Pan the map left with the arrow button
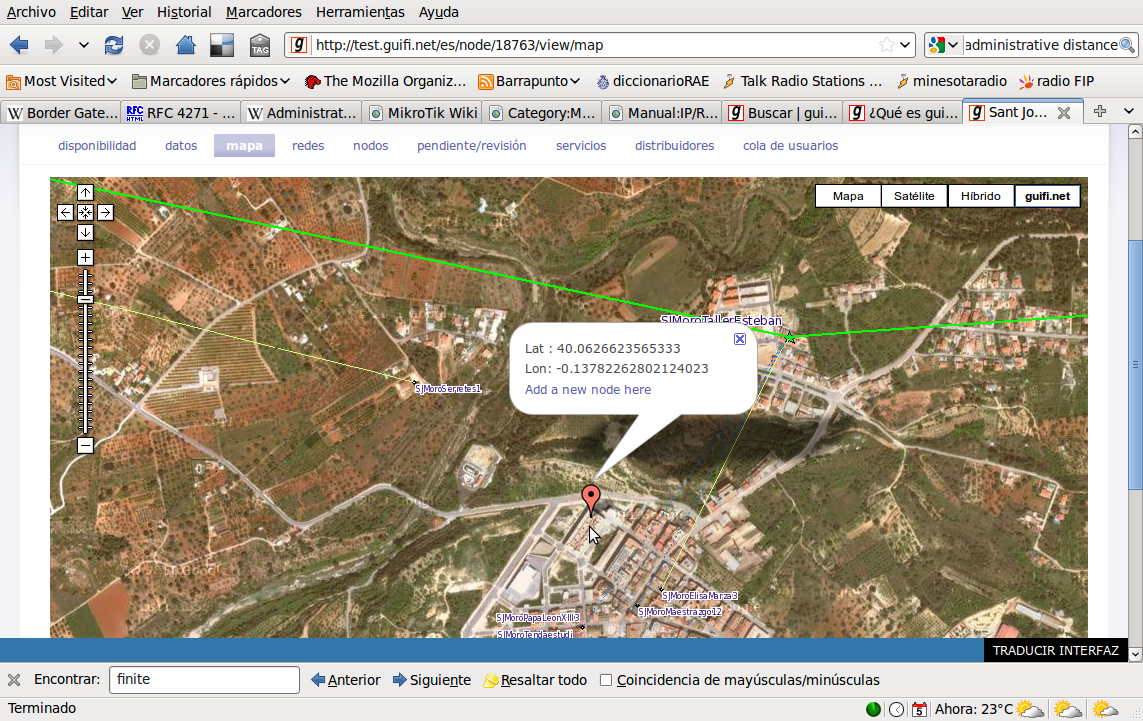 click(x=65, y=212)
